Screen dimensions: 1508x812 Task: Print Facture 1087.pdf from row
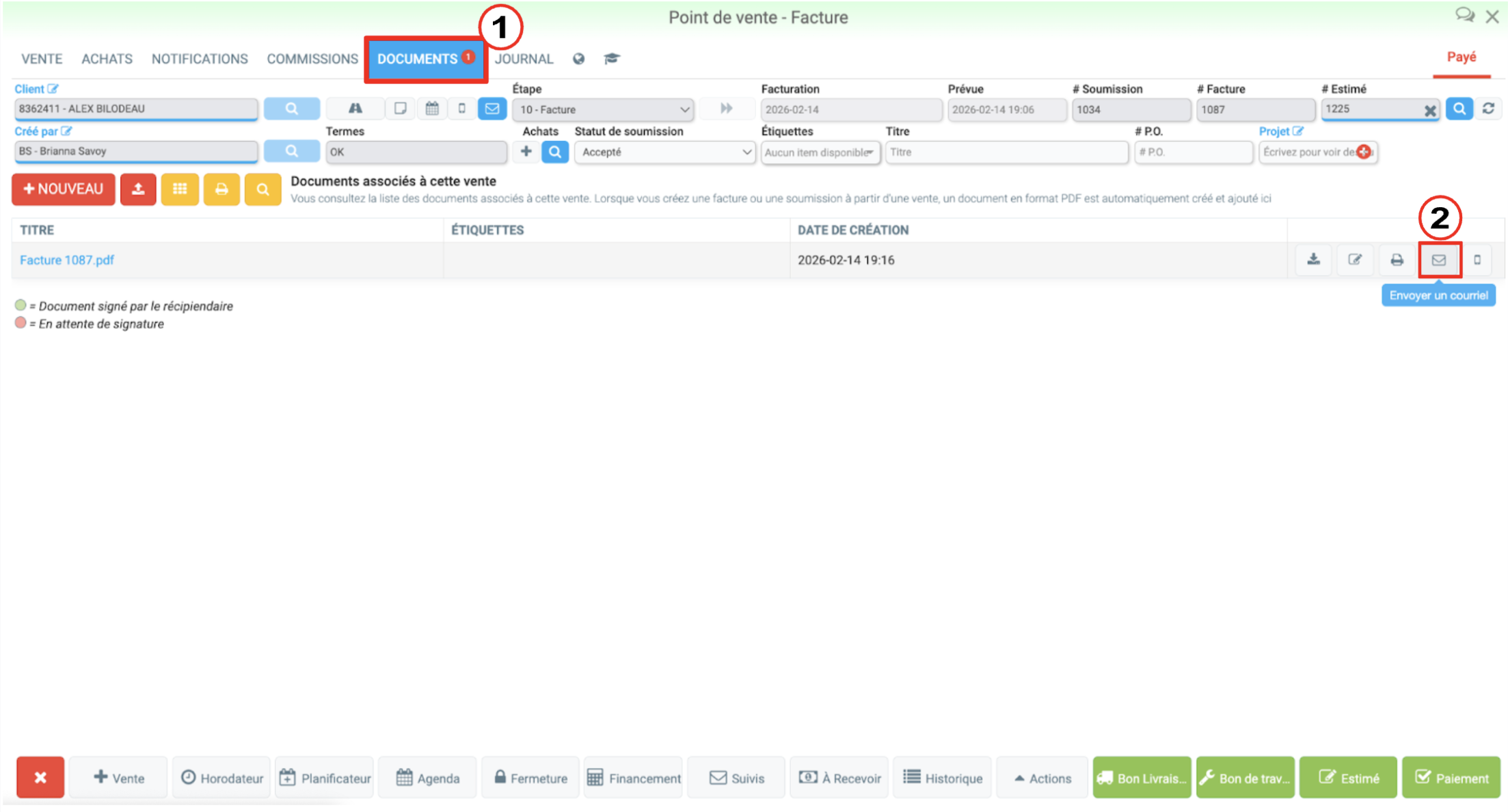coord(1397,260)
